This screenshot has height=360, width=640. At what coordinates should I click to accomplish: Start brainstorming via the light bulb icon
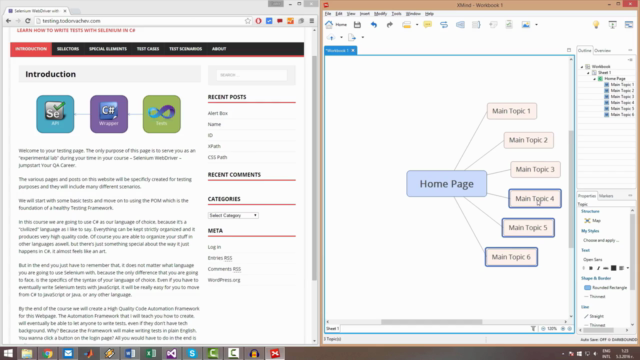(596, 24)
